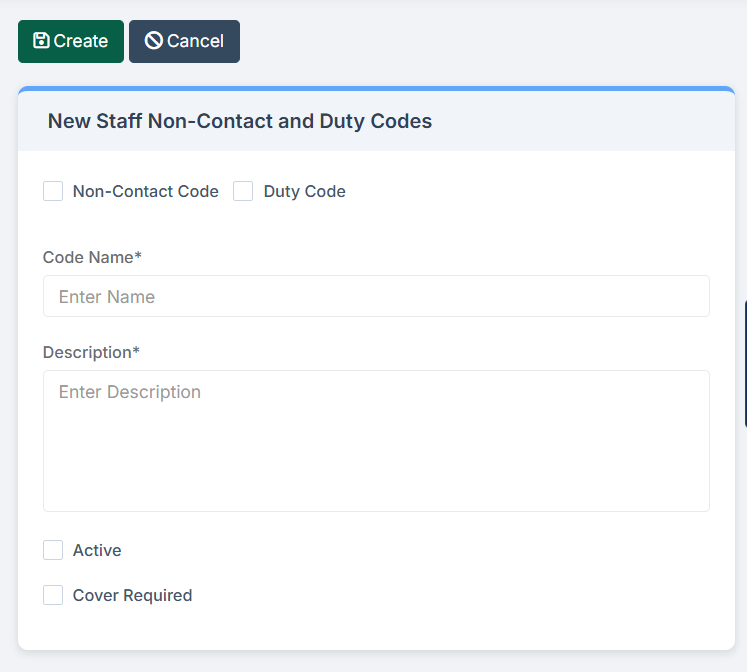Check the Active checkbox
Image resolution: width=747 pixels, height=672 pixels.
point(53,550)
